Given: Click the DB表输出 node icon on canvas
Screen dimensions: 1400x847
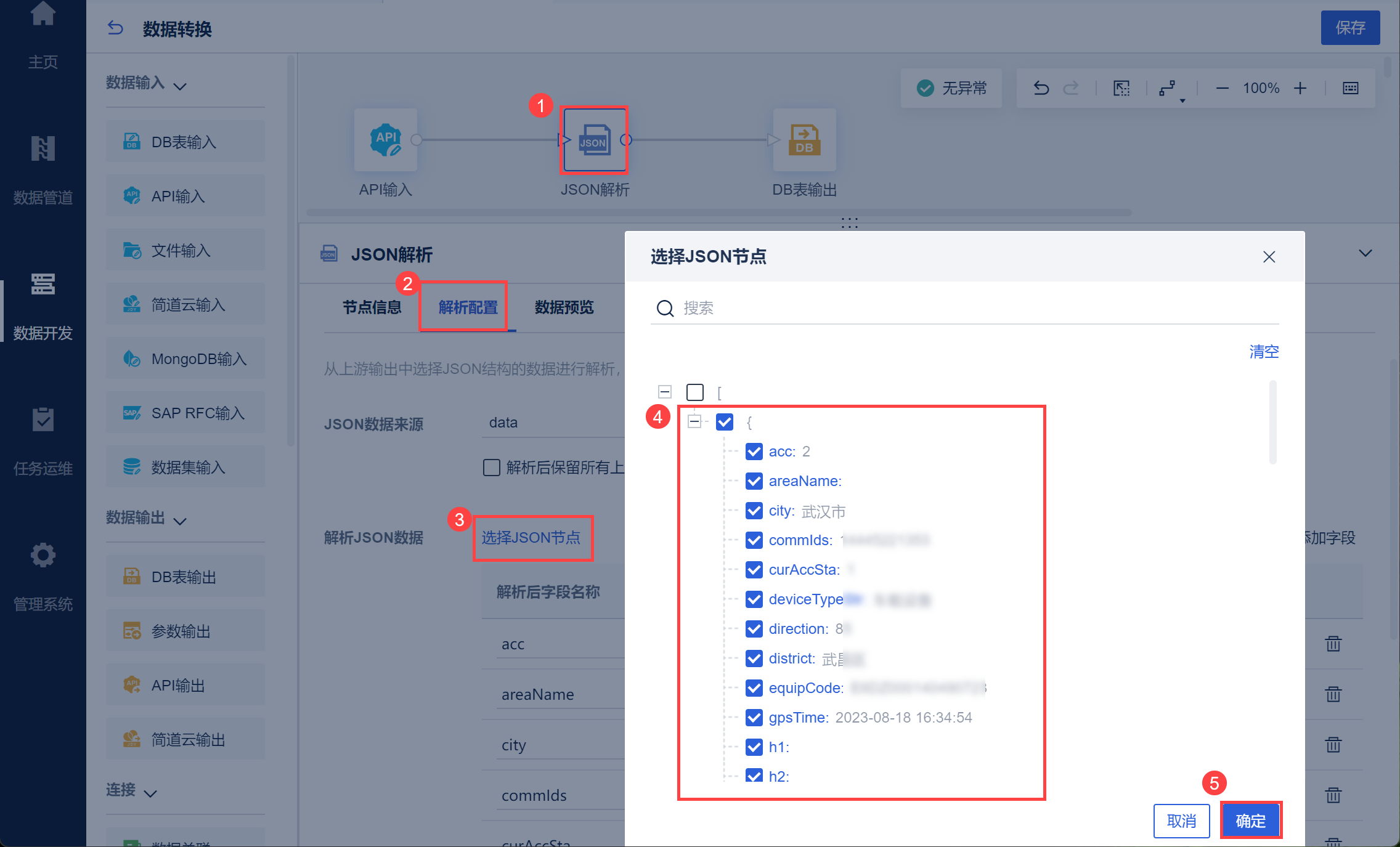Looking at the screenshot, I should pyautogui.click(x=804, y=140).
